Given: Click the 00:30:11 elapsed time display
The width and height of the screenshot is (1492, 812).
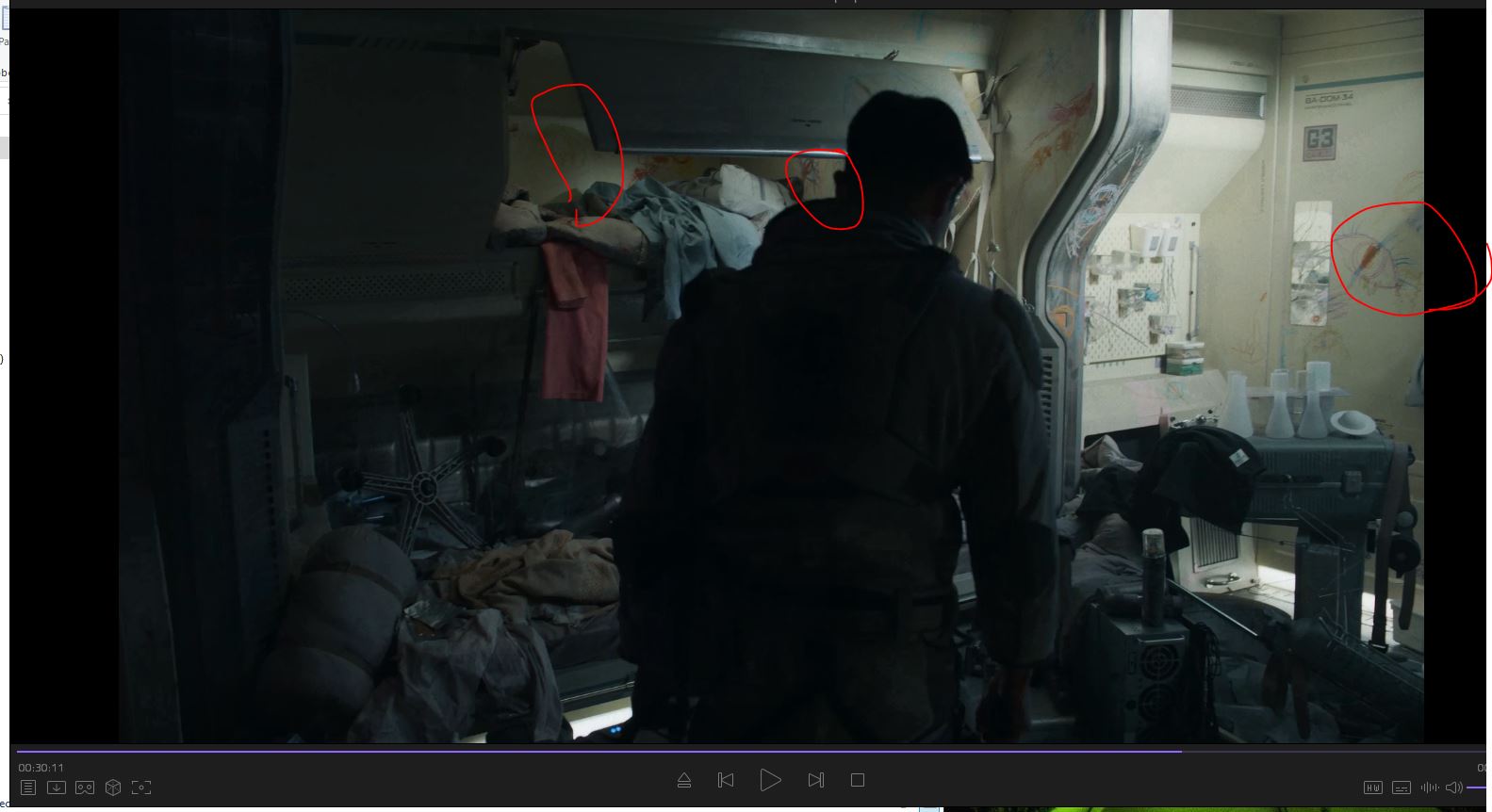Looking at the screenshot, I should (x=41, y=768).
